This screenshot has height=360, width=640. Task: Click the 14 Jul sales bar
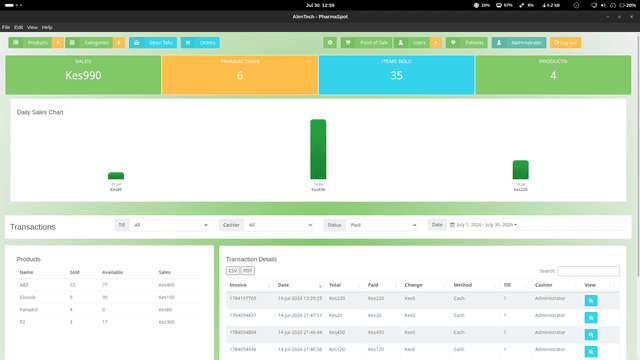318,149
